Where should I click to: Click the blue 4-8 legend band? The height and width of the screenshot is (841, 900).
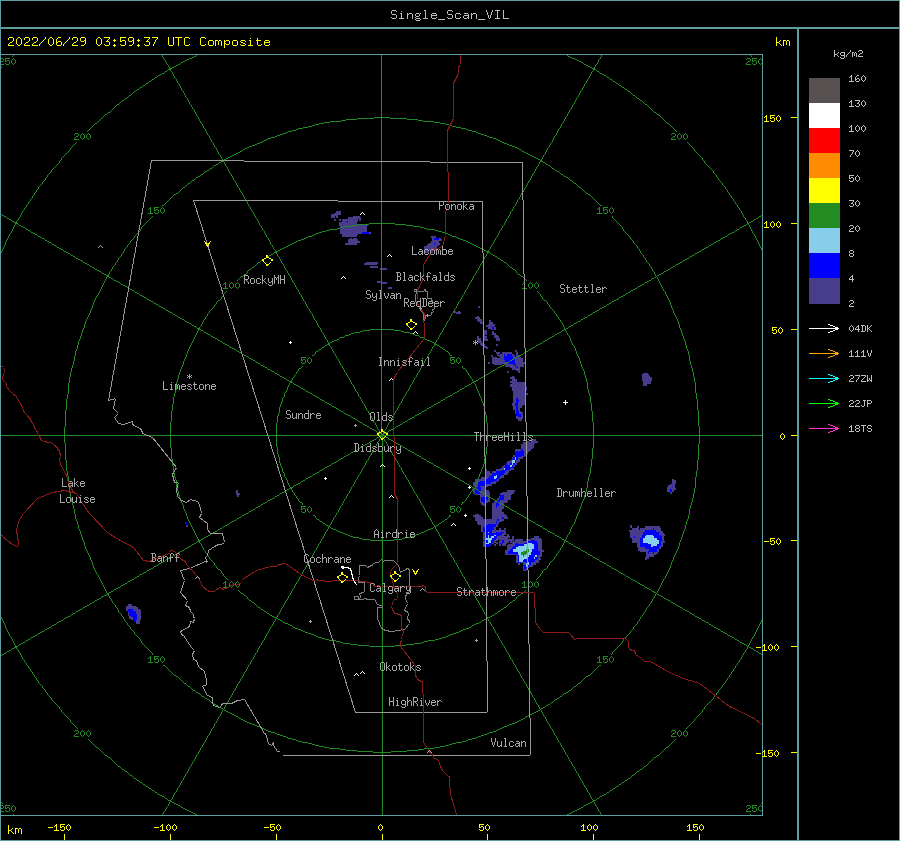click(824, 265)
